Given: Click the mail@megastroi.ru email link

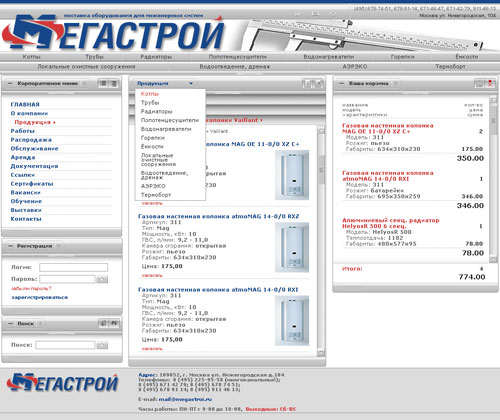Looking at the screenshot, I should click(x=185, y=399).
